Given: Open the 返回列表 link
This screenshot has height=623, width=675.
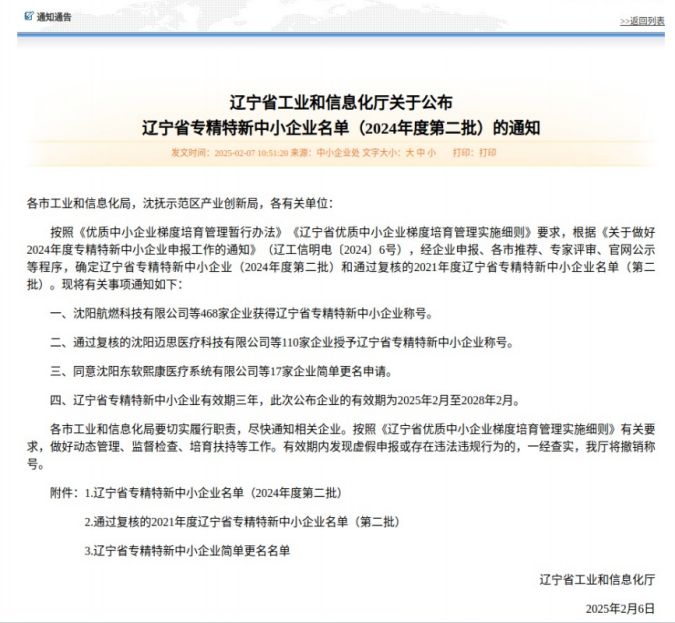Looking at the screenshot, I should [641, 20].
